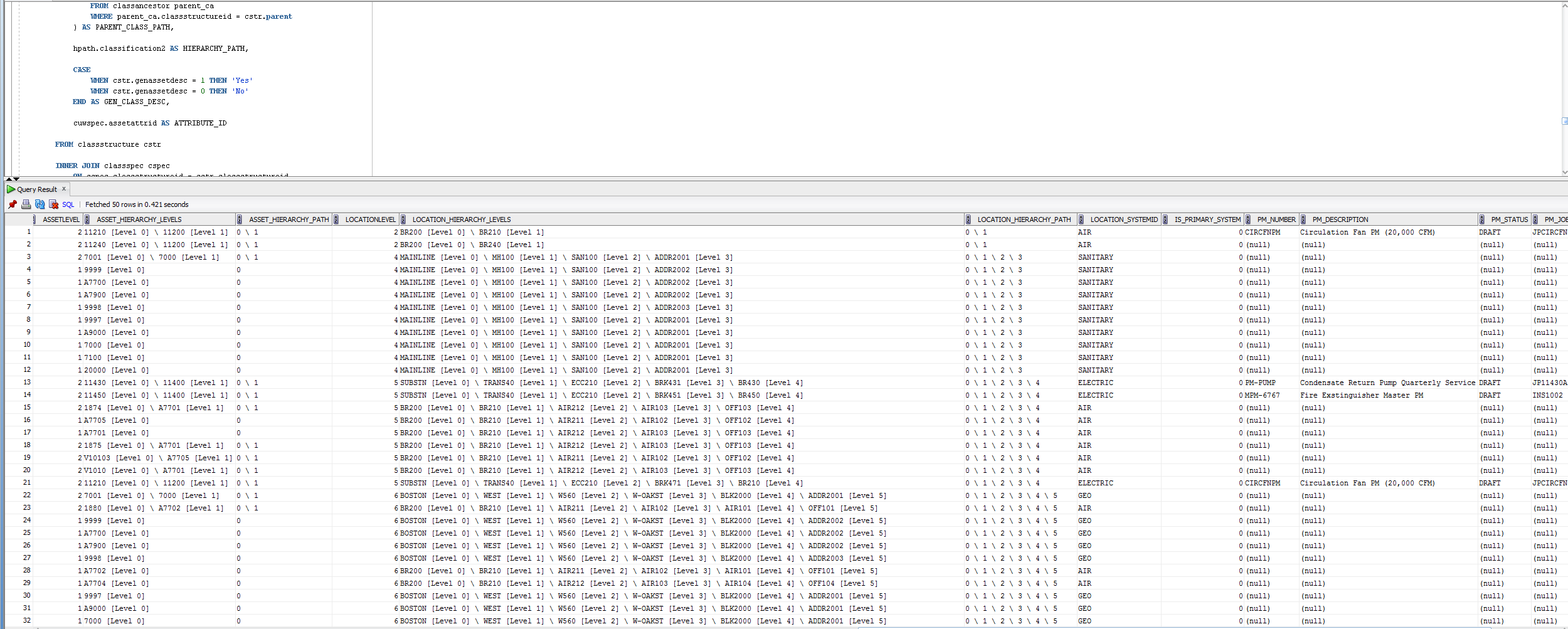Click sort icon of ASSET_HIERARCHY_PATH column
Image resolution: width=1568 pixels, height=629 pixels.
(x=240, y=219)
